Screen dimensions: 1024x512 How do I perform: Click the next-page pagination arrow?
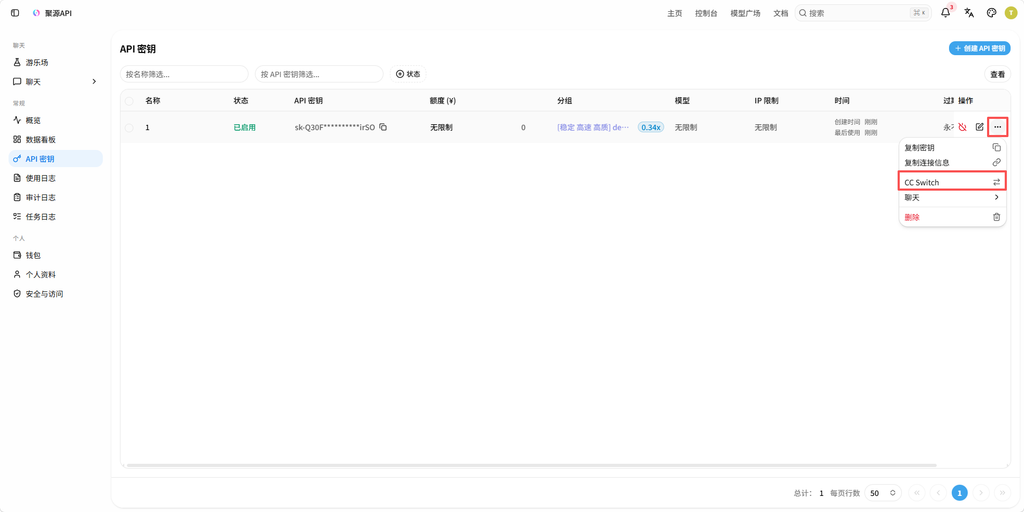pos(981,493)
